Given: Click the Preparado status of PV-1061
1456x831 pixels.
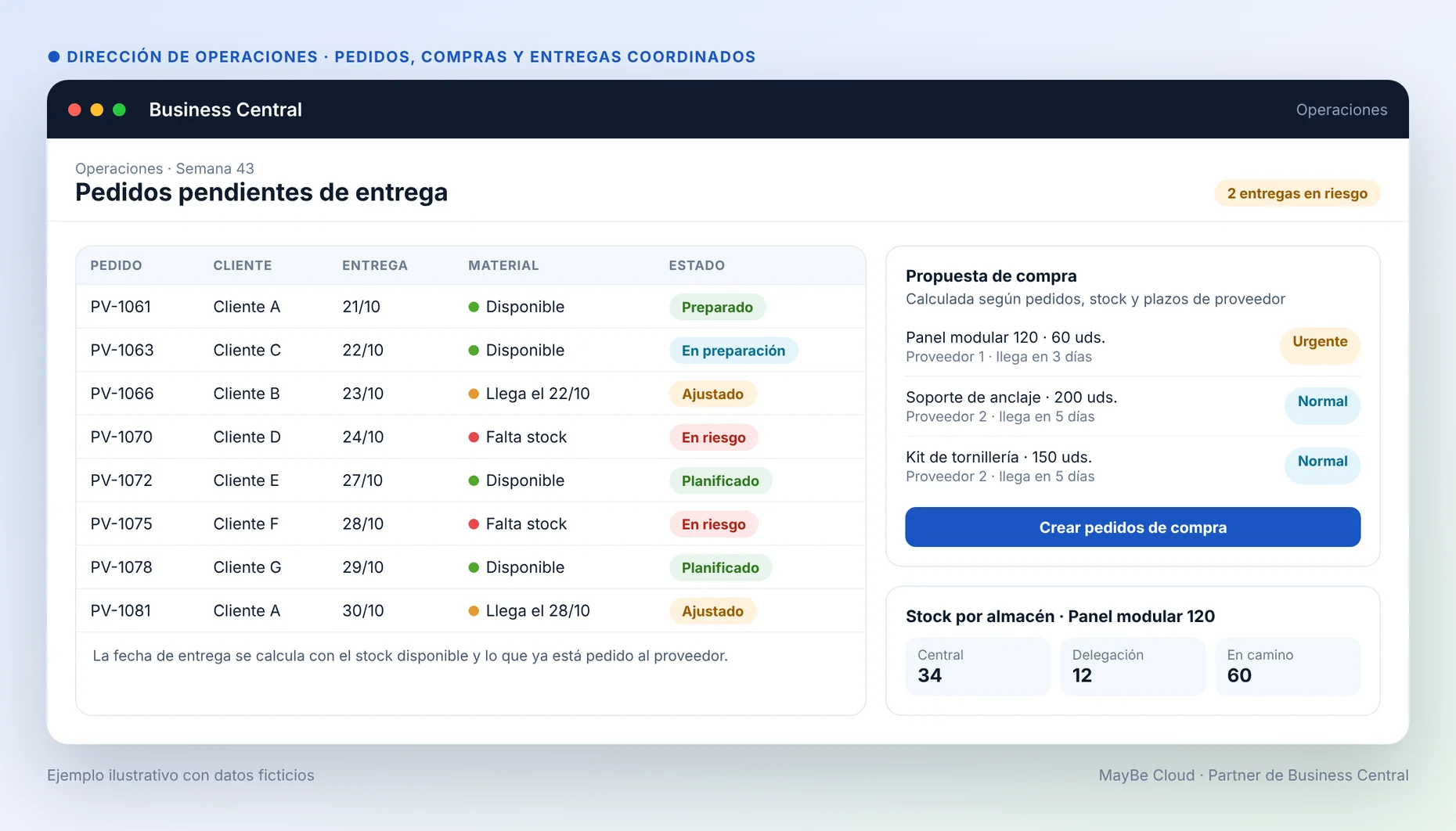Looking at the screenshot, I should 717,307.
